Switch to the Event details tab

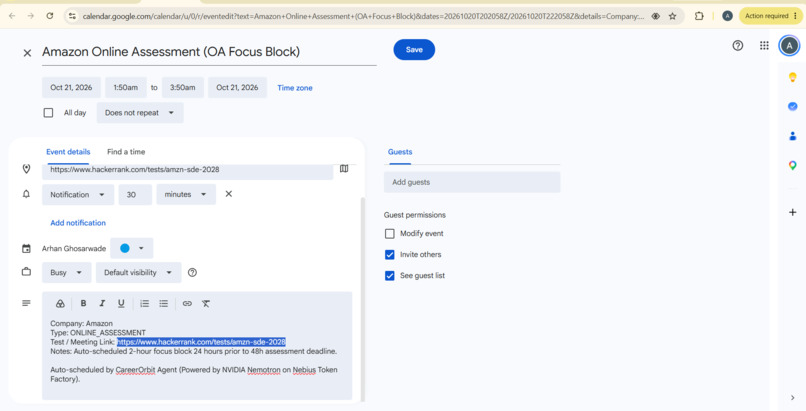(x=68, y=152)
